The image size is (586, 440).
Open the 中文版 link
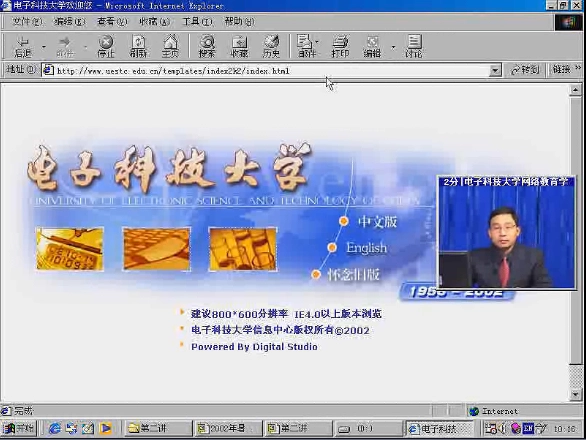377,222
